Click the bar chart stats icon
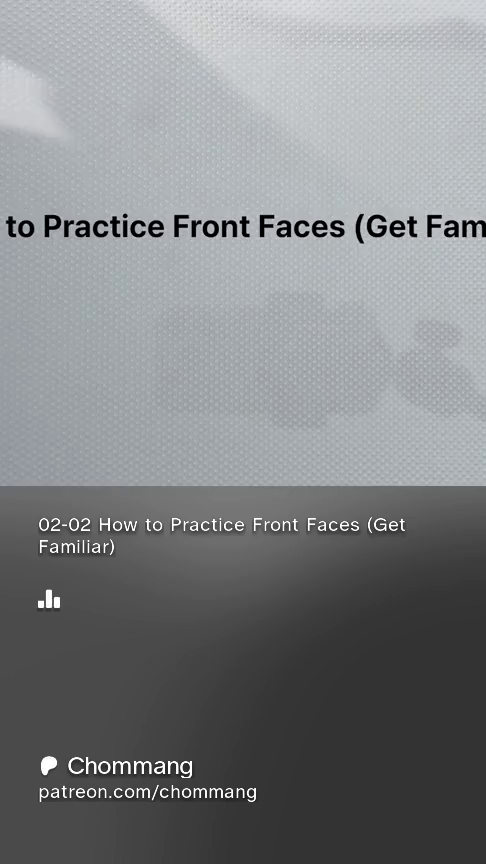Image resolution: width=486 pixels, height=864 pixels. [x=49, y=599]
